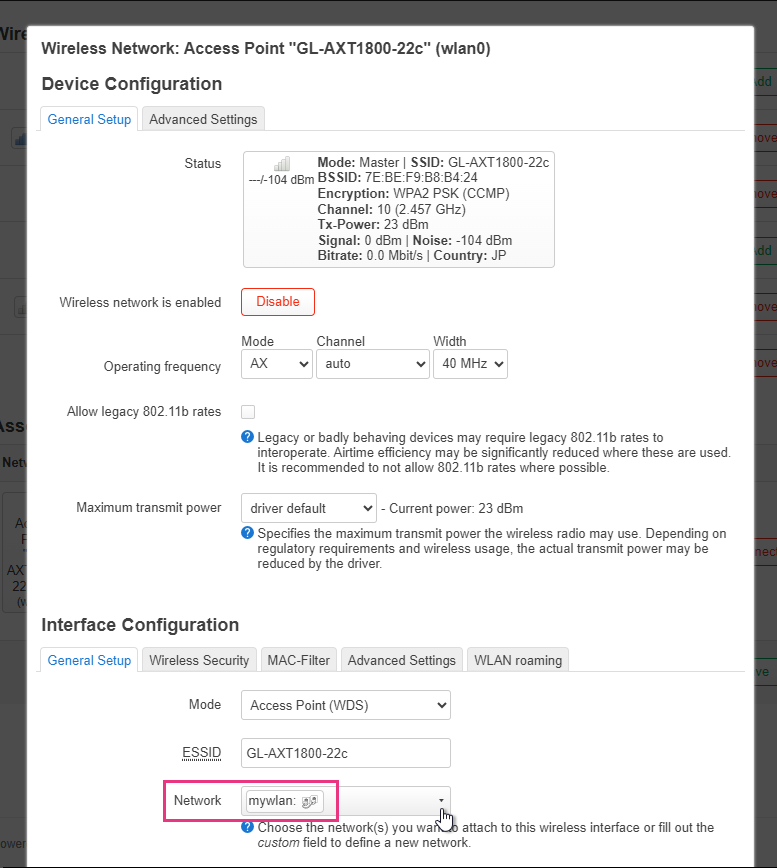
Task: Click 'Current power: 23 dBm' text
Action: (456, 508)
